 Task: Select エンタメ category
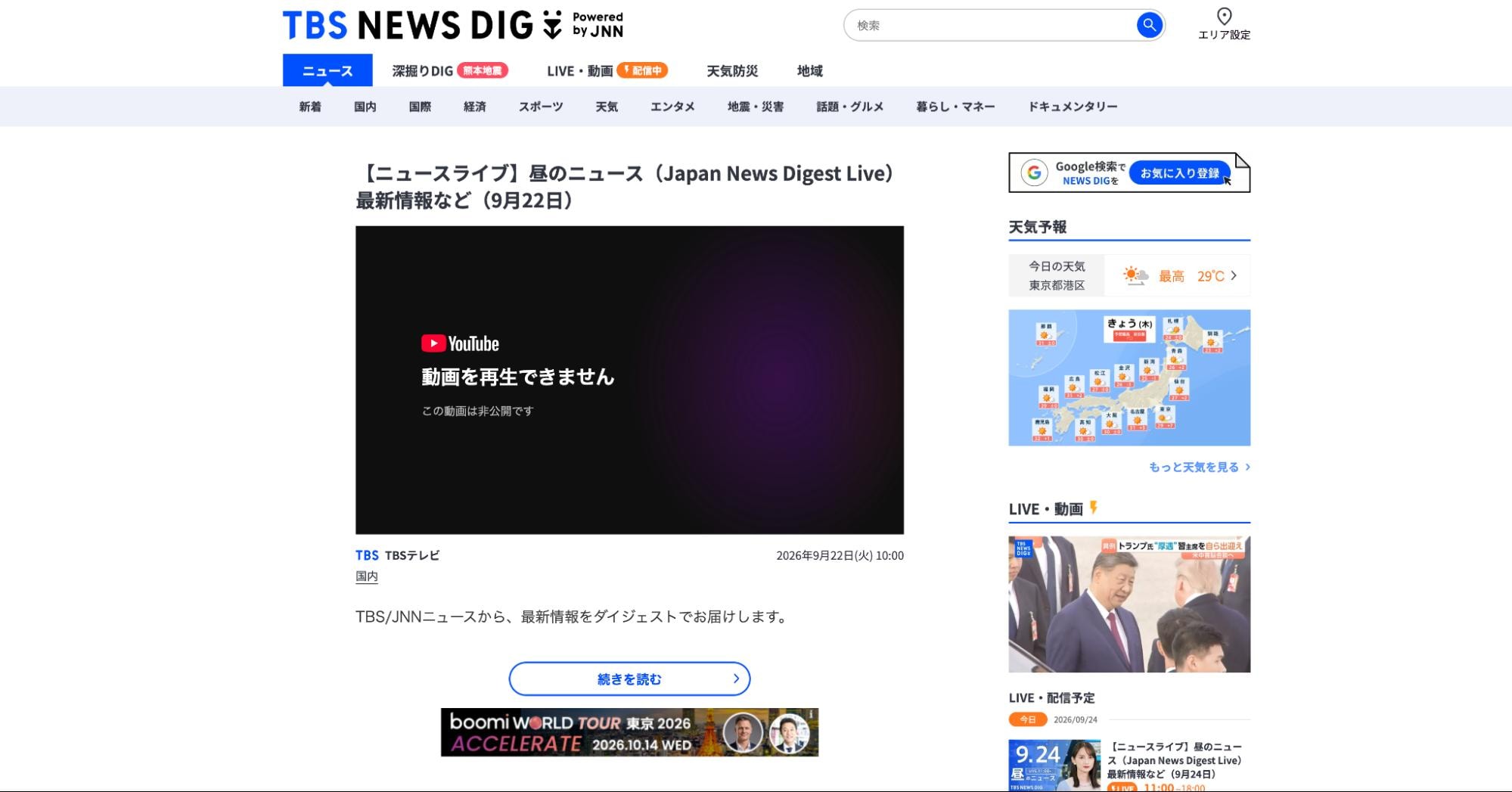point(672,107)
